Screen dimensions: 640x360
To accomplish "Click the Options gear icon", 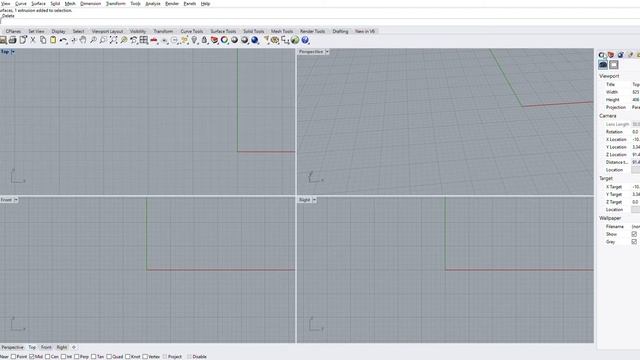I will tap(275, 40).
